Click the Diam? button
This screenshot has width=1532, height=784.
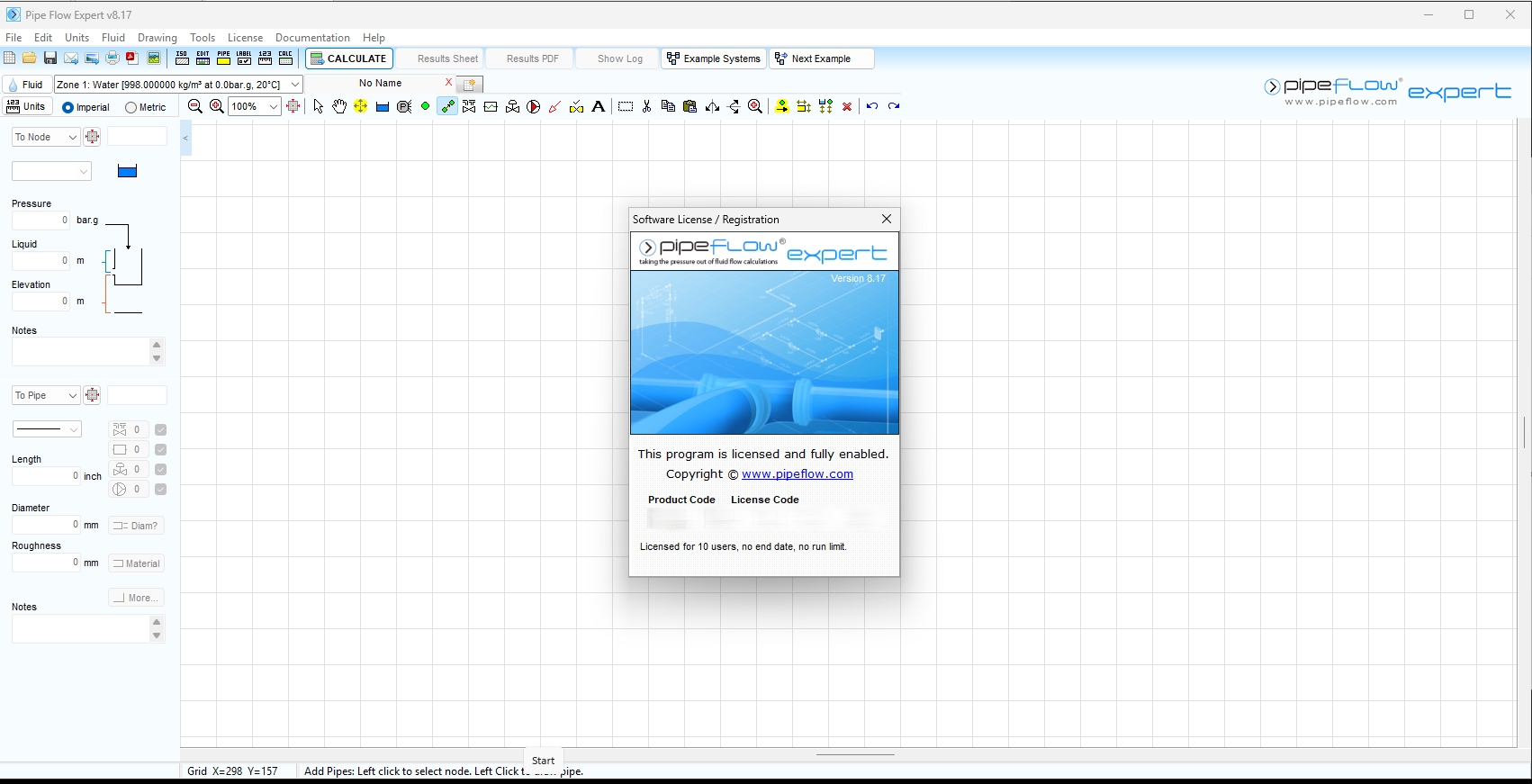coord(137,526)
